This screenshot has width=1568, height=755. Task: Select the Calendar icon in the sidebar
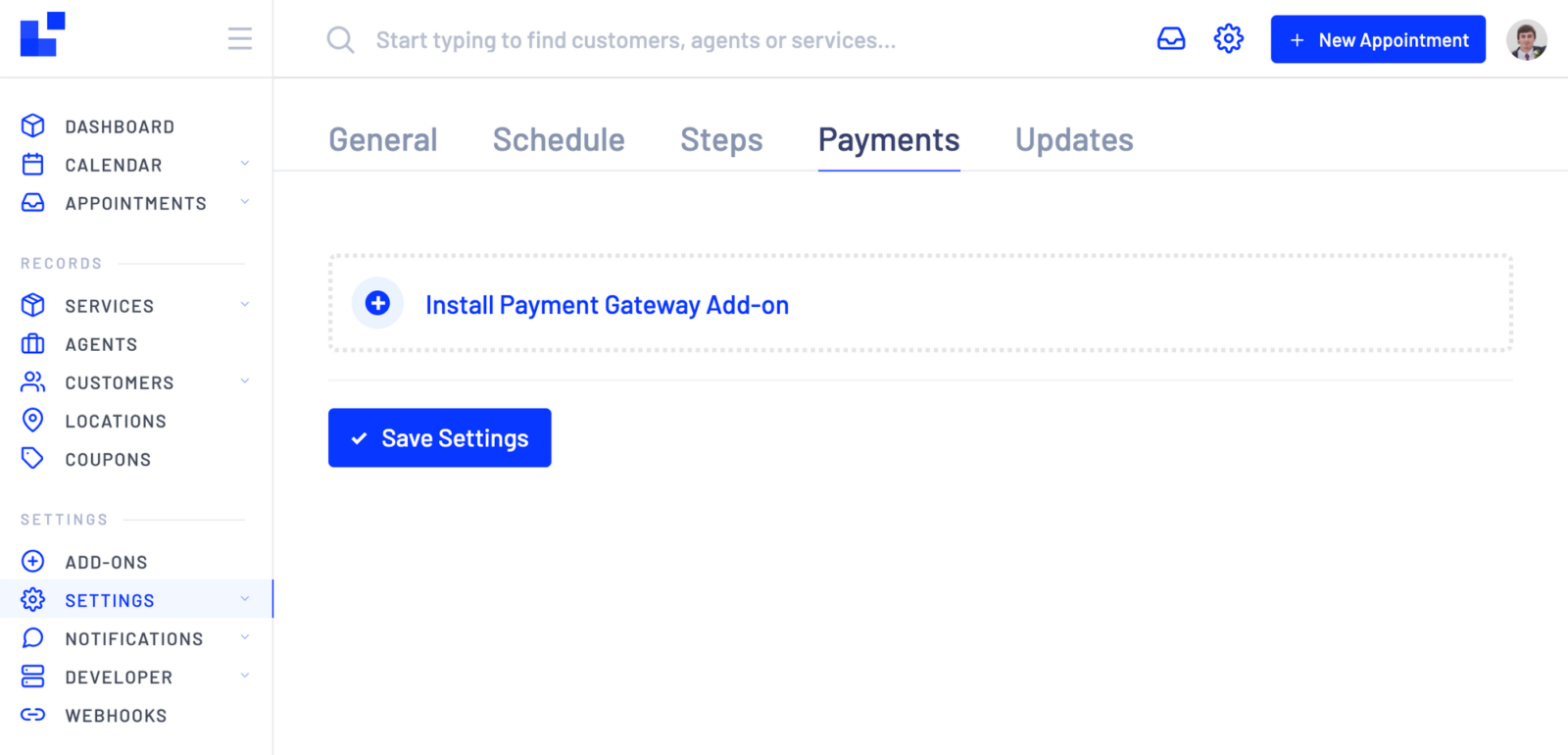point(32,164)
